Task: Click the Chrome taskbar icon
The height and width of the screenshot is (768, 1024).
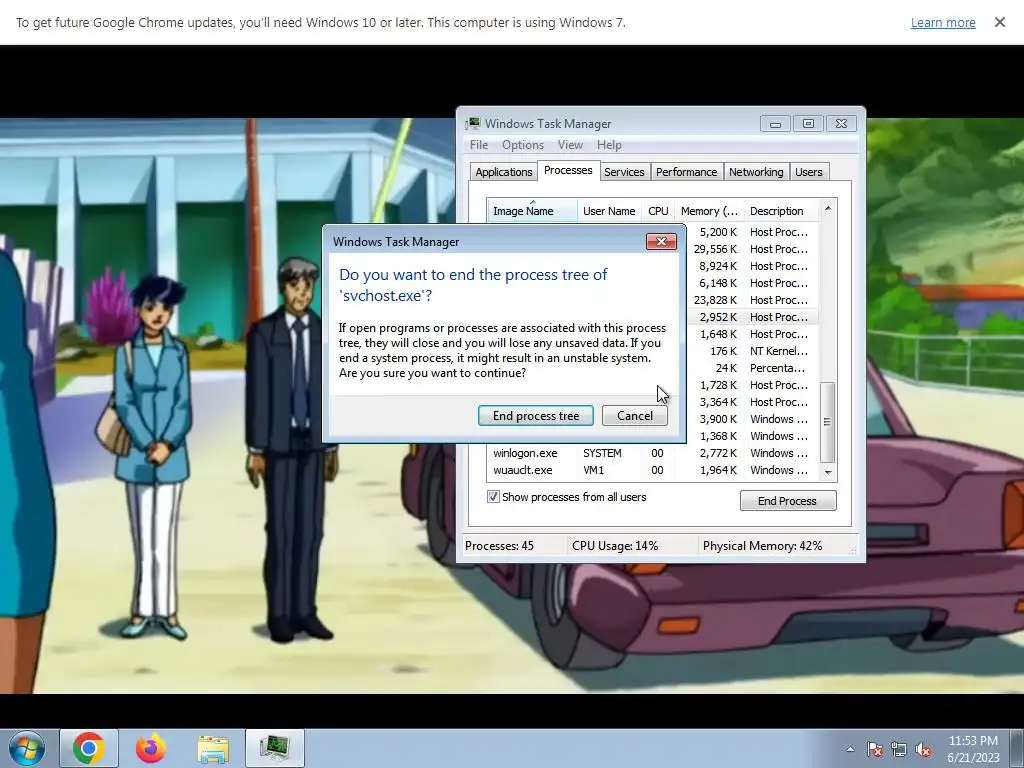Action: [89, 748]
